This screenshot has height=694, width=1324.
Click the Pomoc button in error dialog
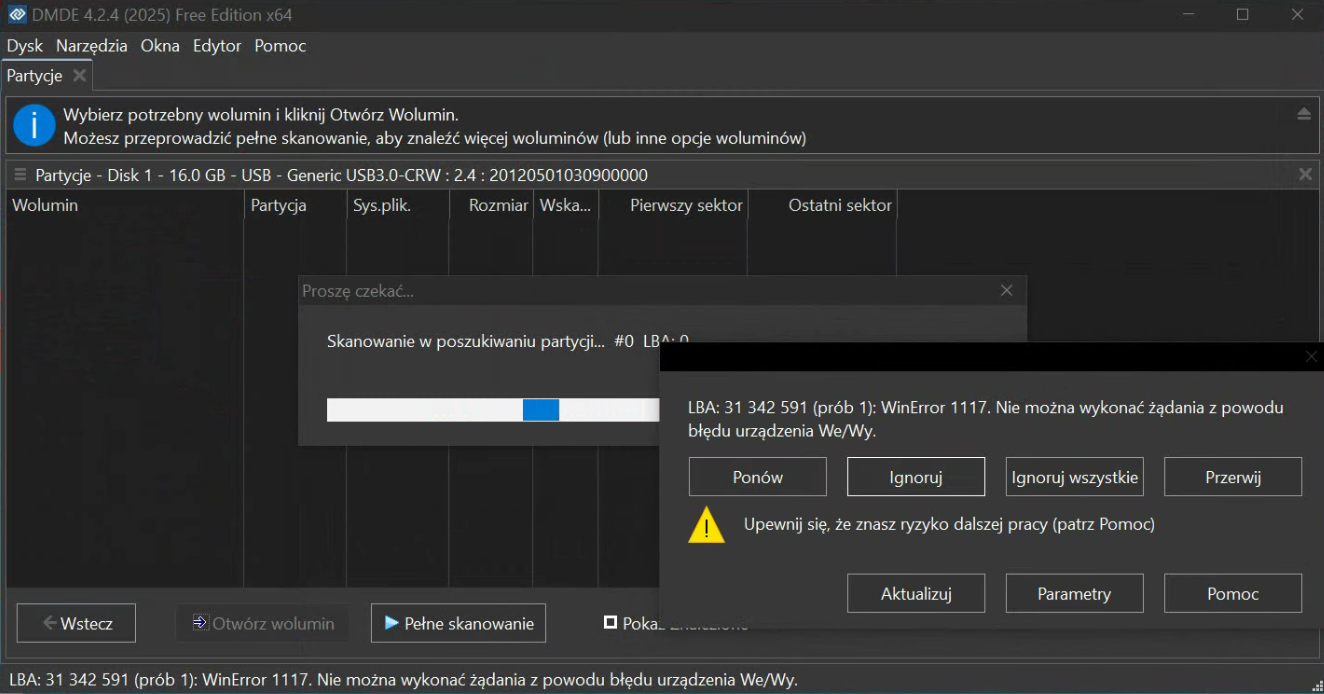[x=1233, y=593]
